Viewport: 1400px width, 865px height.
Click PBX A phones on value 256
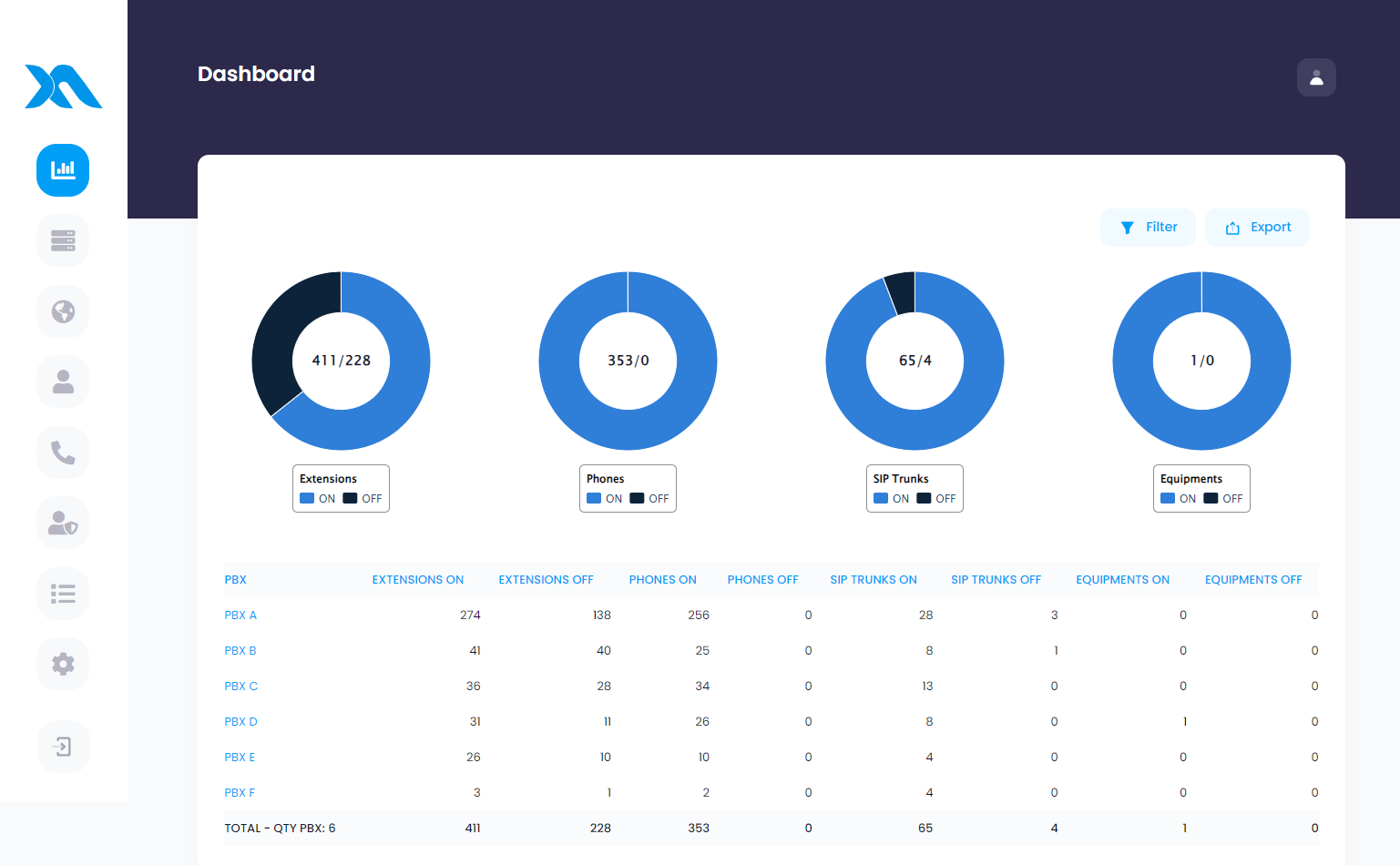699,616
